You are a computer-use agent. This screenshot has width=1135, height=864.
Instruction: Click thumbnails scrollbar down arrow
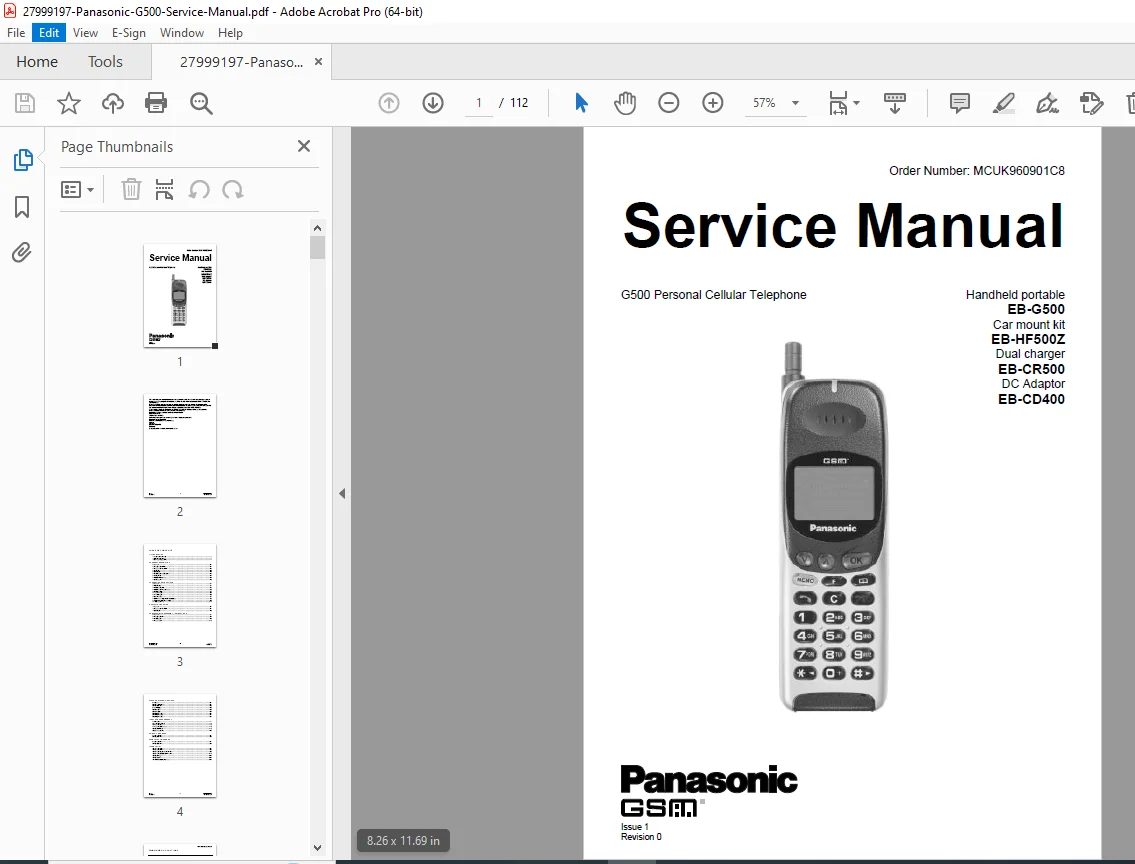[317, 847]
